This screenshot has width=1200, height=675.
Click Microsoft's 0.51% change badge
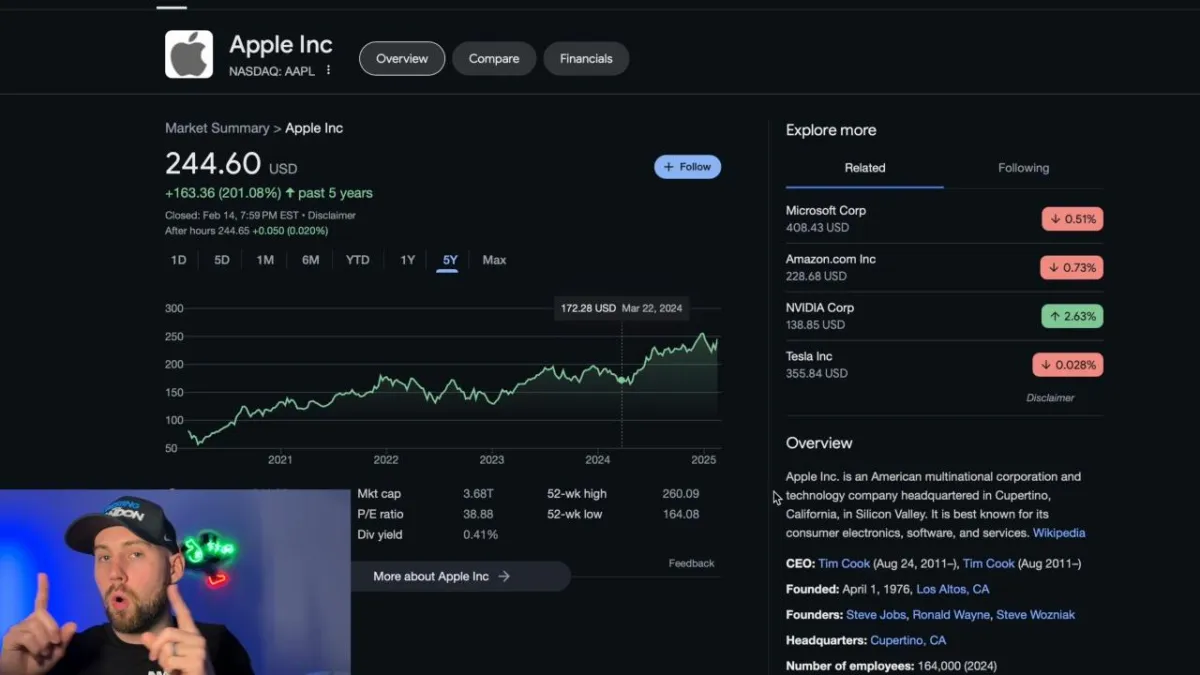pyautogui.click(x=1072, y=219)
